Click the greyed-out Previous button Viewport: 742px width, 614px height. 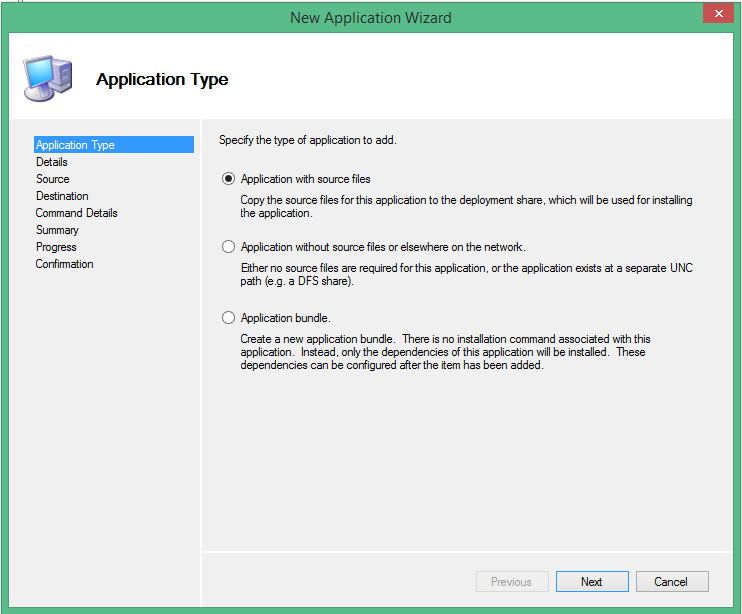pyautogui.click(x=511, y=581)
